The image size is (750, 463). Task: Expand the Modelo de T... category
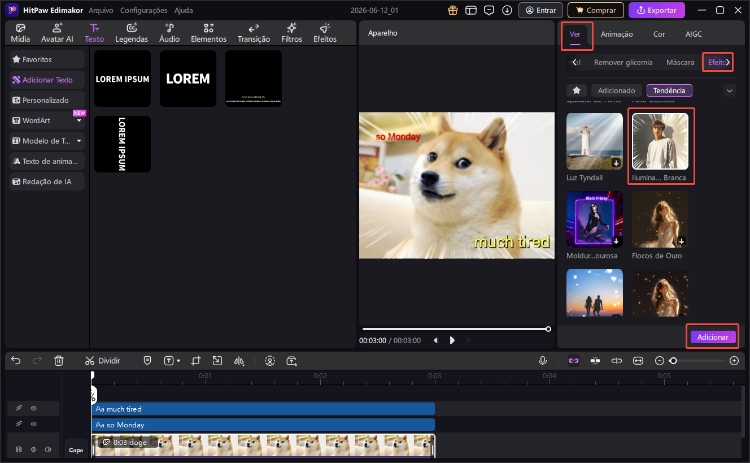pyautogui.click(x=79, y=141)
